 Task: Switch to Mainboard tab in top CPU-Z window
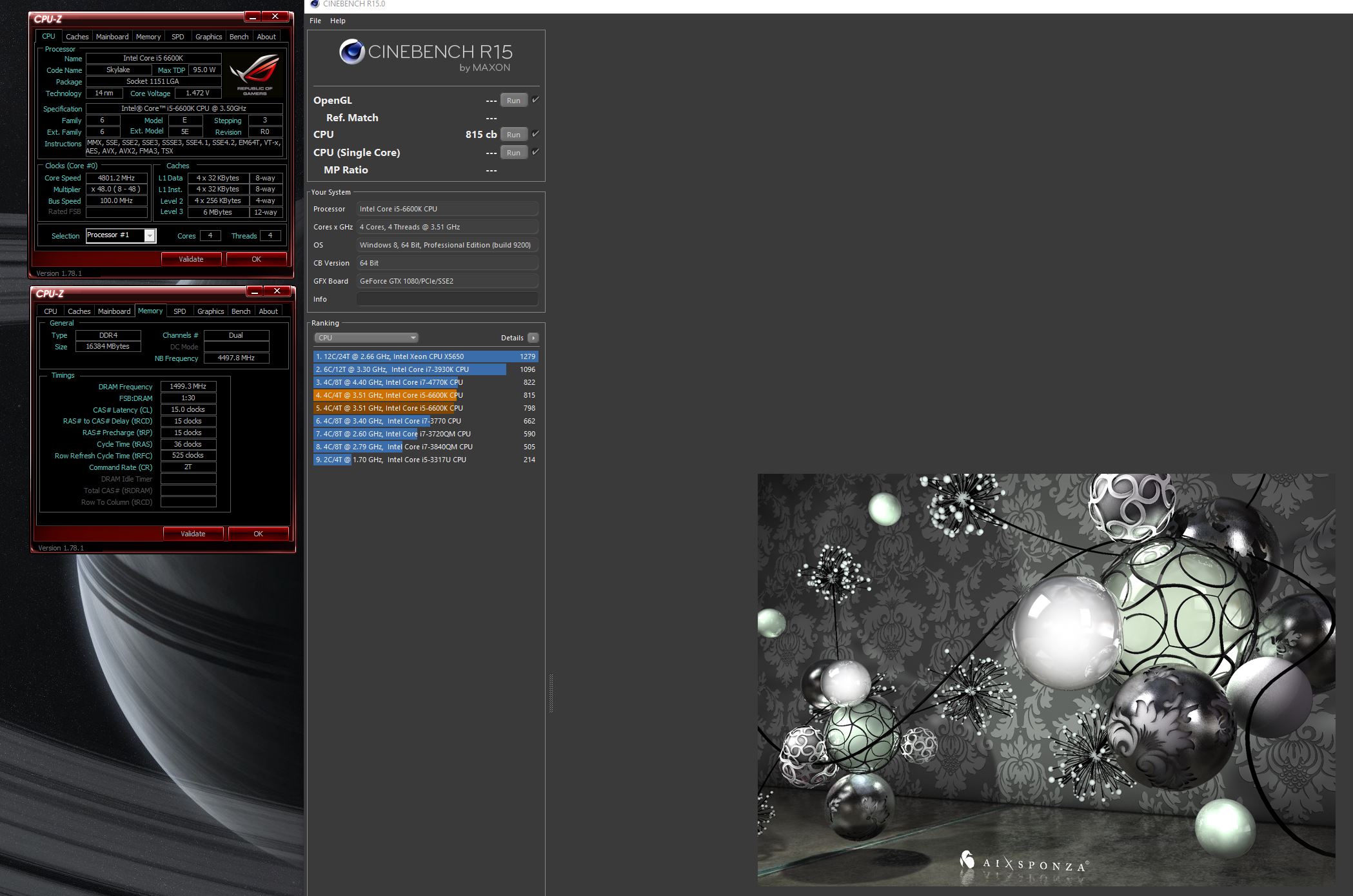112,37
